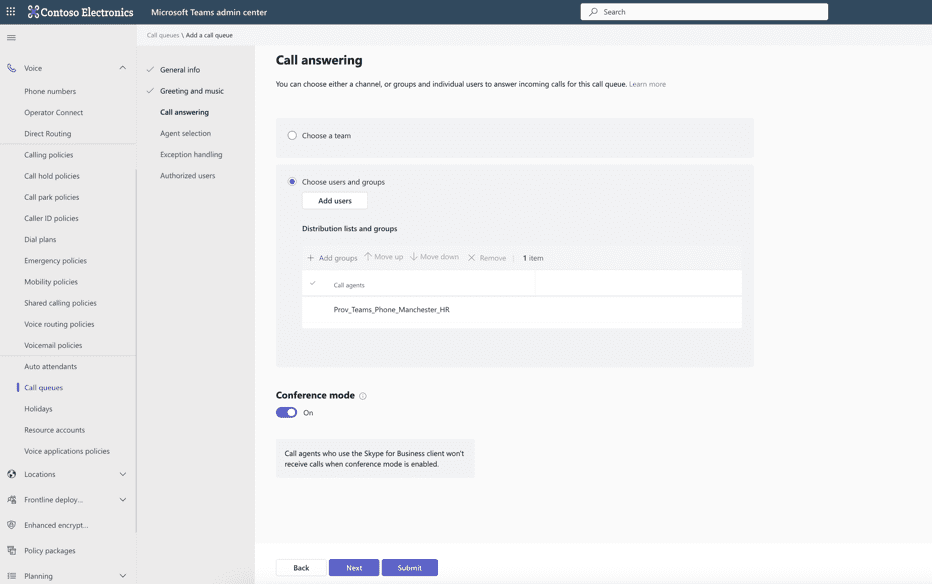The height and width of the screenshot is (584, 932).
Task: Open Phone numbers in the sidebar
Action: pyautogui.click(x=50, y=91)
